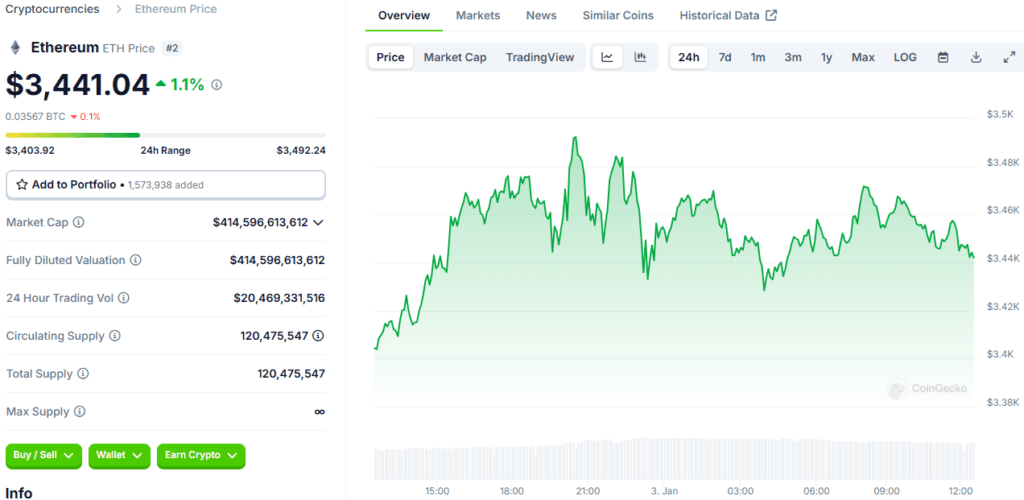This screenshot has width=1024, height=500.
Task: Set chart range to 7d
Action: 725,57
